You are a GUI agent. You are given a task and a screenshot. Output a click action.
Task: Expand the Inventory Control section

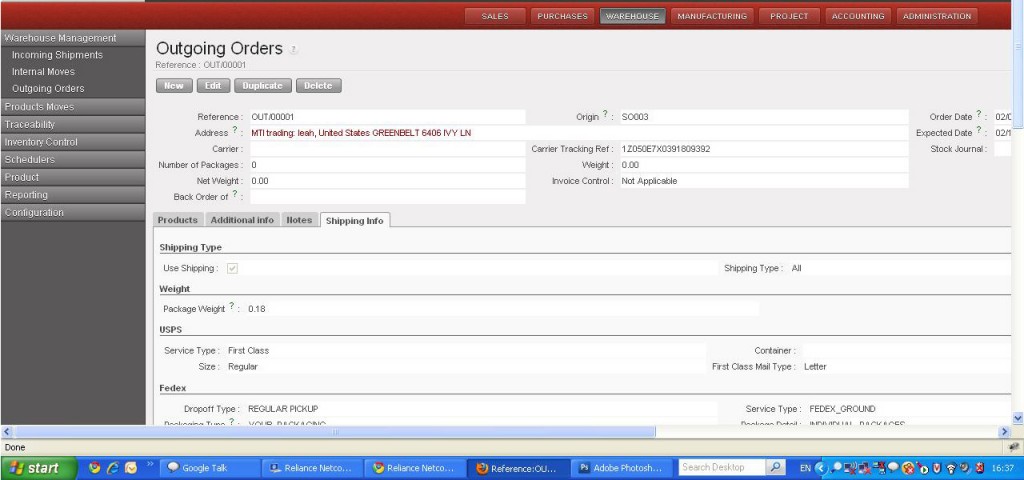click(x=72, y=142)
